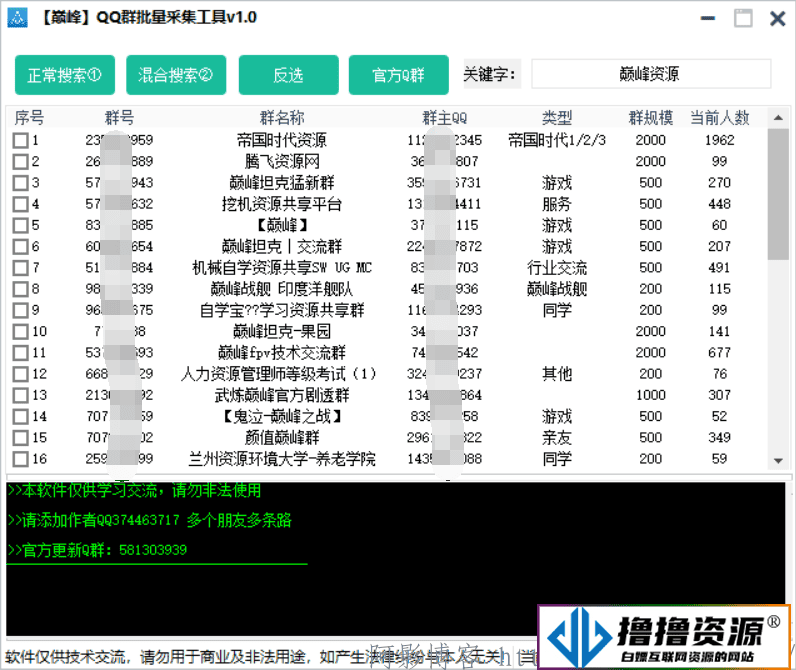Viewport: 796px width, 670px height.
Task: Click the 群主QQ column header
Action: click(x=445, y=118)
